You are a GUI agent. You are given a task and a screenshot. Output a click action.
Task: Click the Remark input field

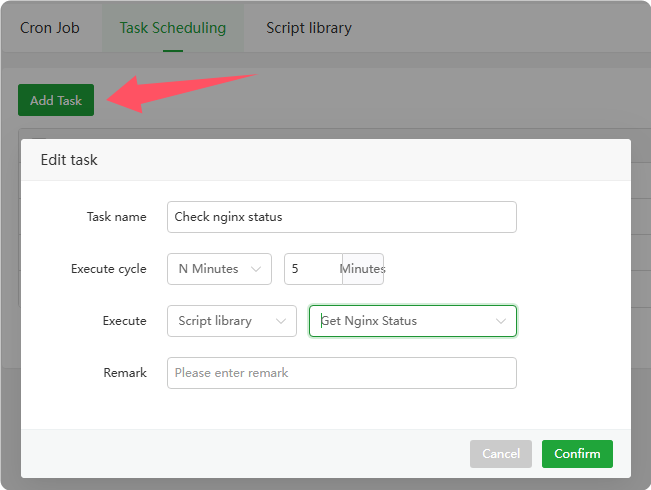pos(341,373)
